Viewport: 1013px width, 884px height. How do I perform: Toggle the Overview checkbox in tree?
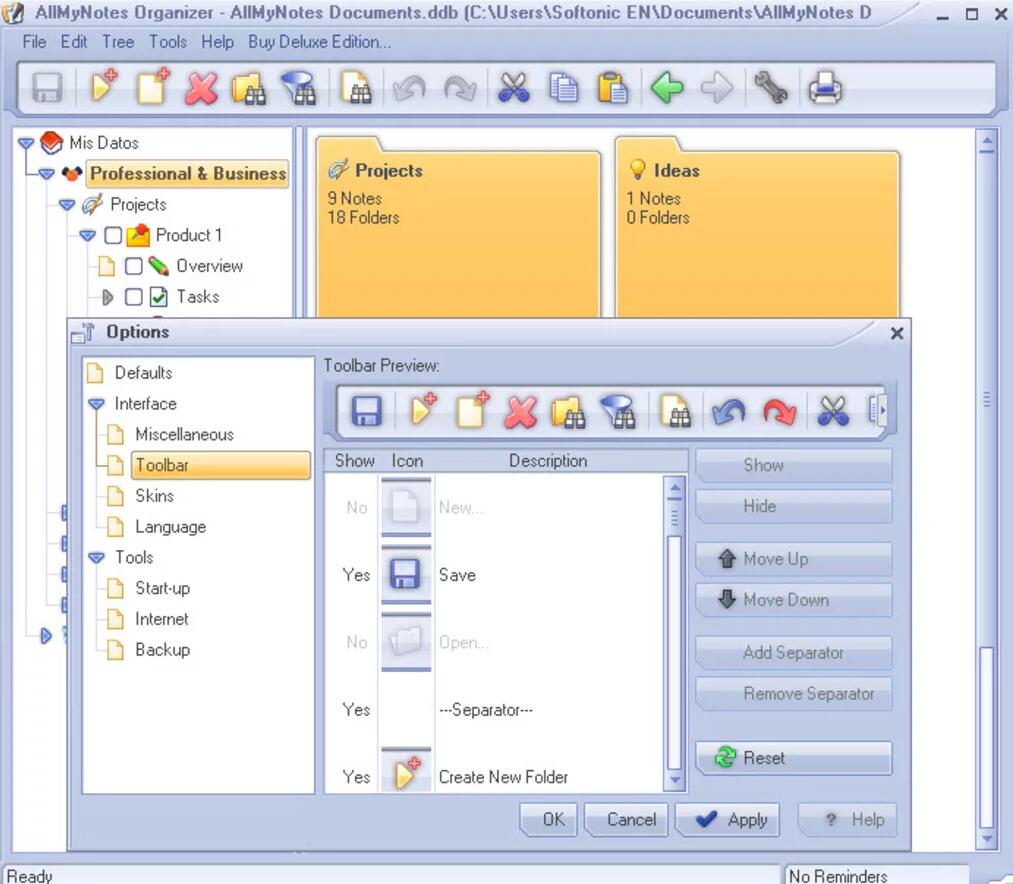click(x=134, y=266)
